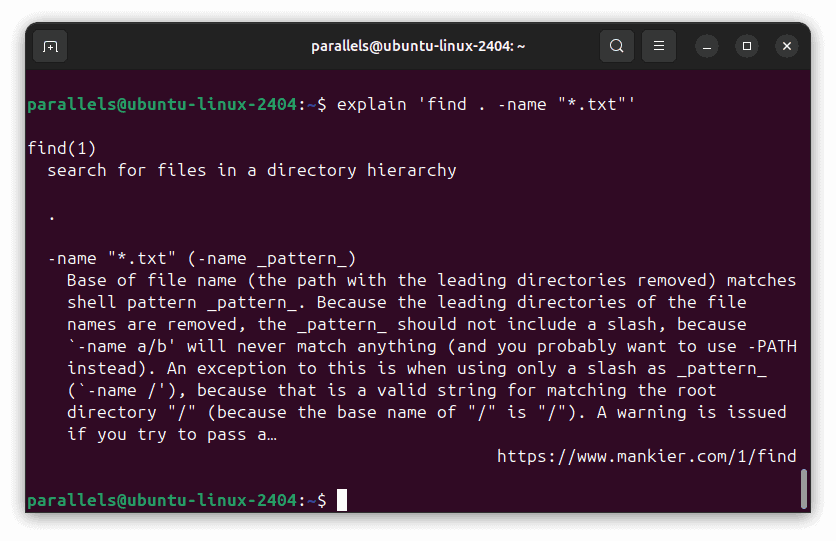Viewport: 836px width, 541px height.
Task: Minimize the terminal window
Action: 706,46
